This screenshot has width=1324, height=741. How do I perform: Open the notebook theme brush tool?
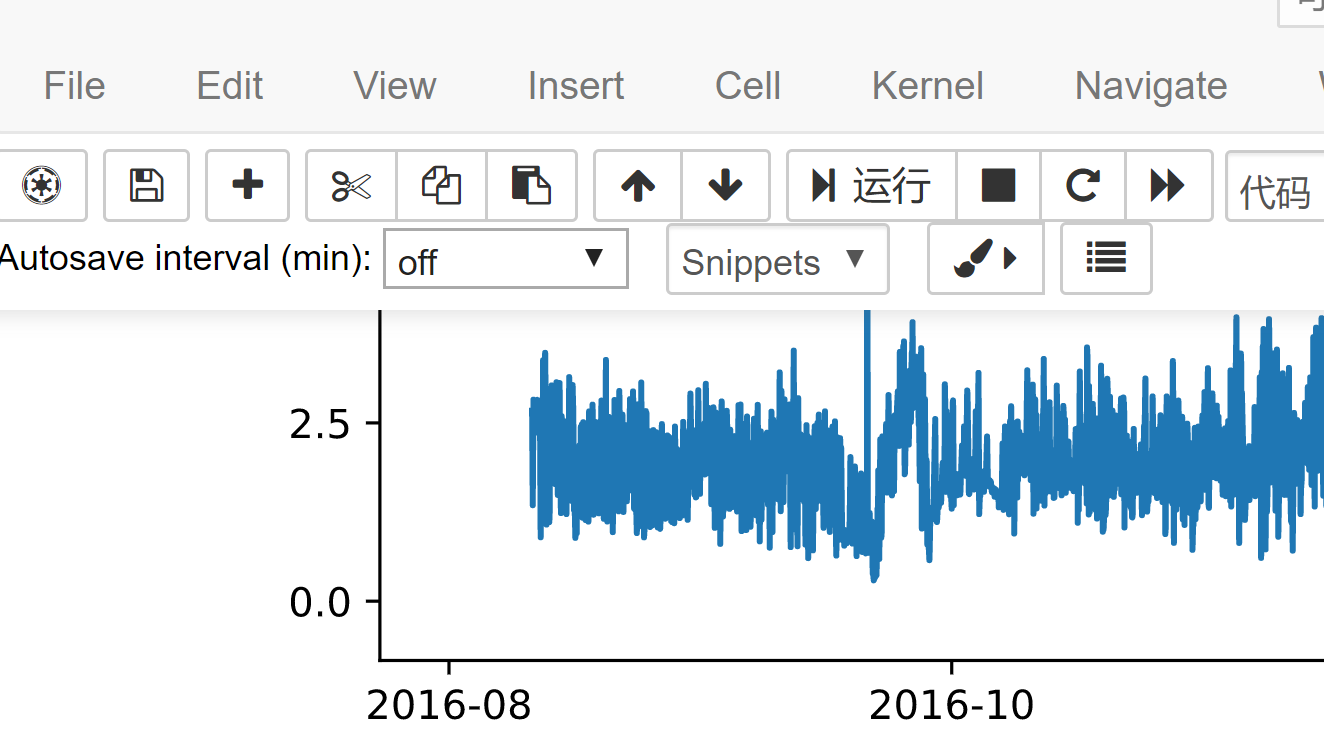click(x=985, y=258)
